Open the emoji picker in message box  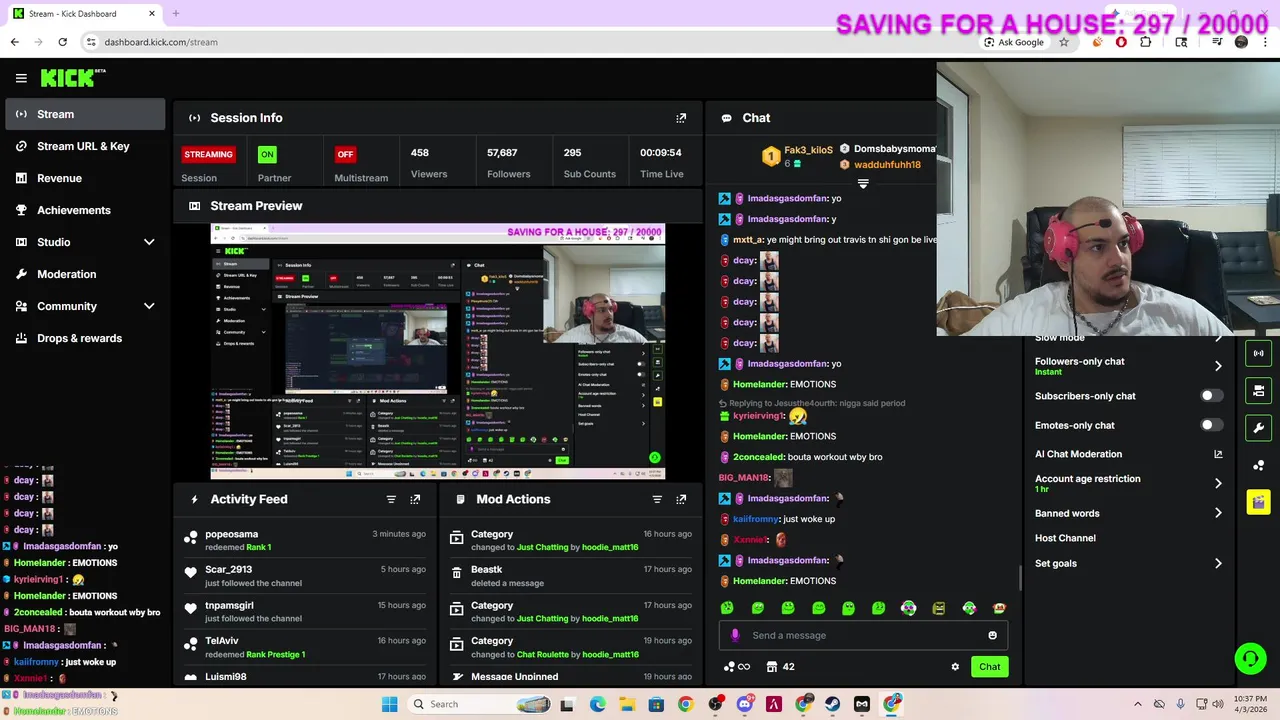(992, 635)
